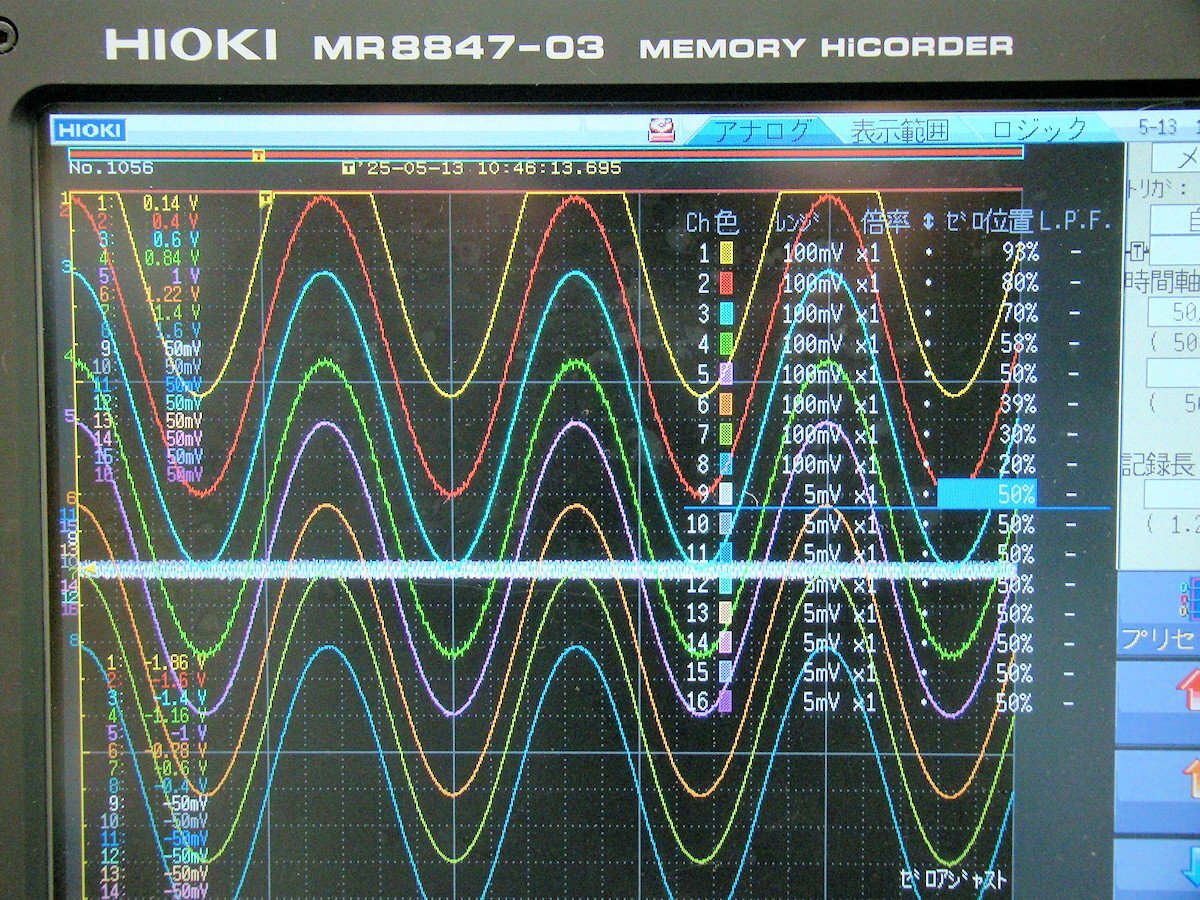
Task: Click the trigger T marker on the position bar
Action: [x=259, y=155]
